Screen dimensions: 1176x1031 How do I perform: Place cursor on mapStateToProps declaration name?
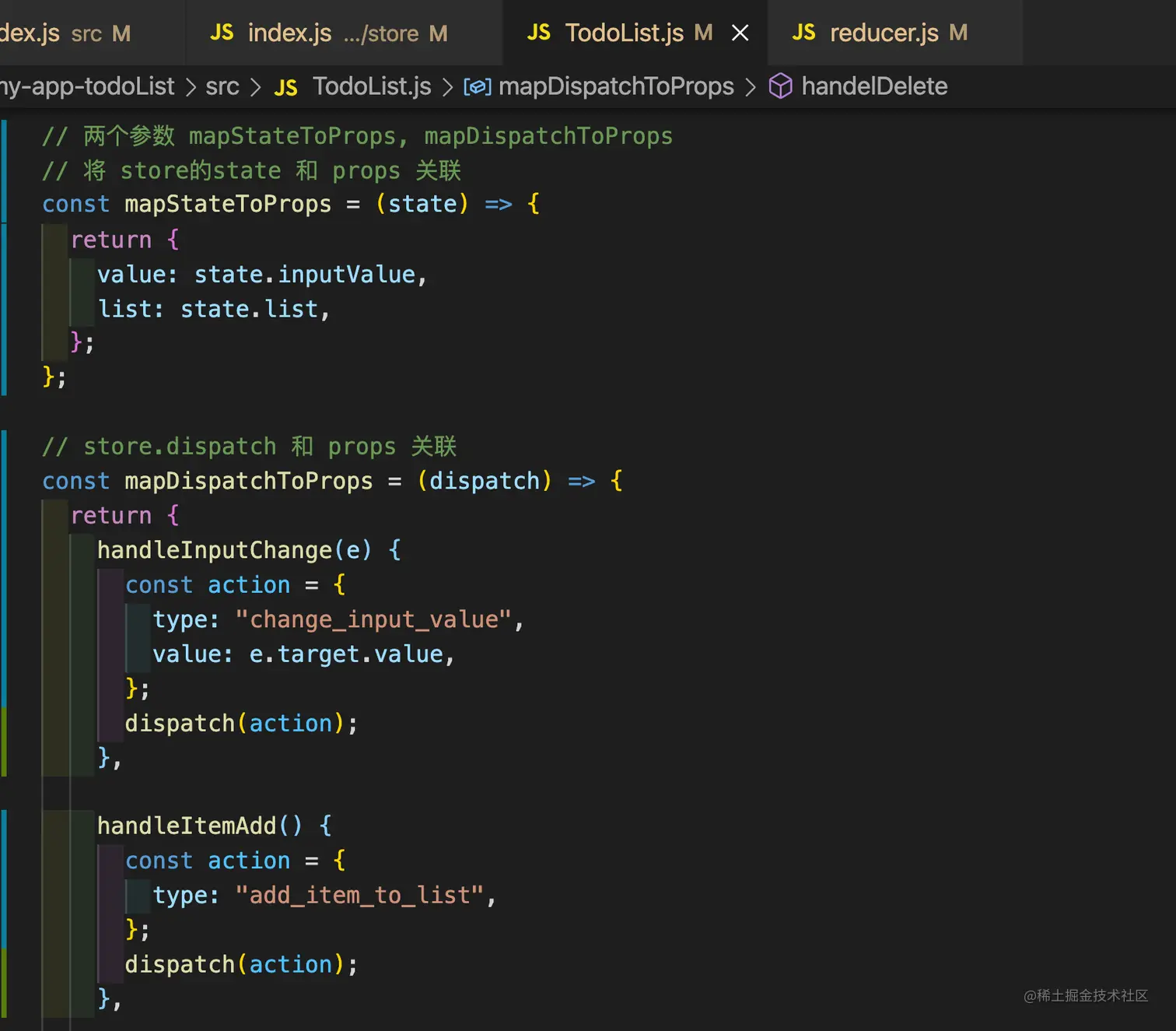click(228, 205)
